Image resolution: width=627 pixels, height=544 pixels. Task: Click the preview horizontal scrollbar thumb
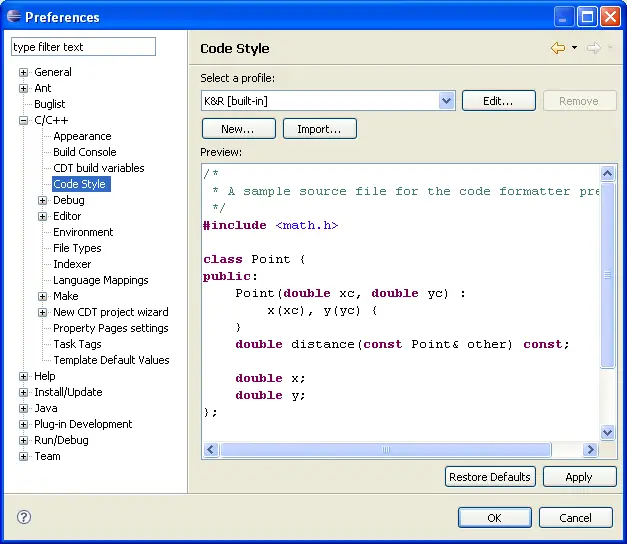point(385,450)
